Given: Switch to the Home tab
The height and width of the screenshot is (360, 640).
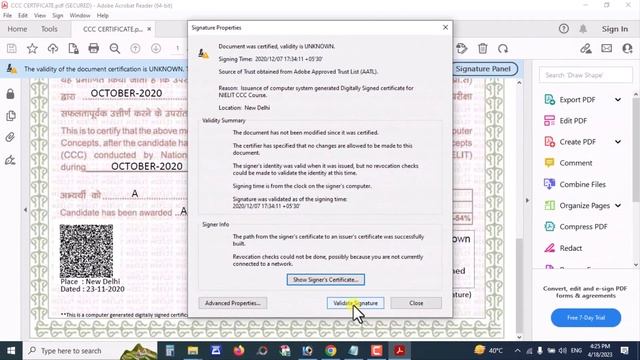Looking at the screenshot, I should click(17, 29).
